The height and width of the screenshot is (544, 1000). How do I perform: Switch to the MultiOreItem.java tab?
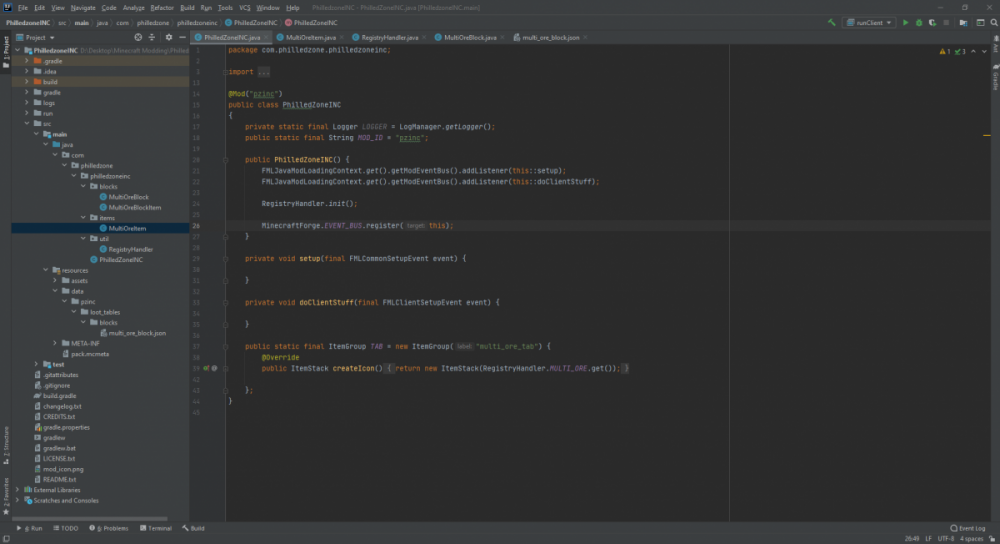(x=310, y=38)
